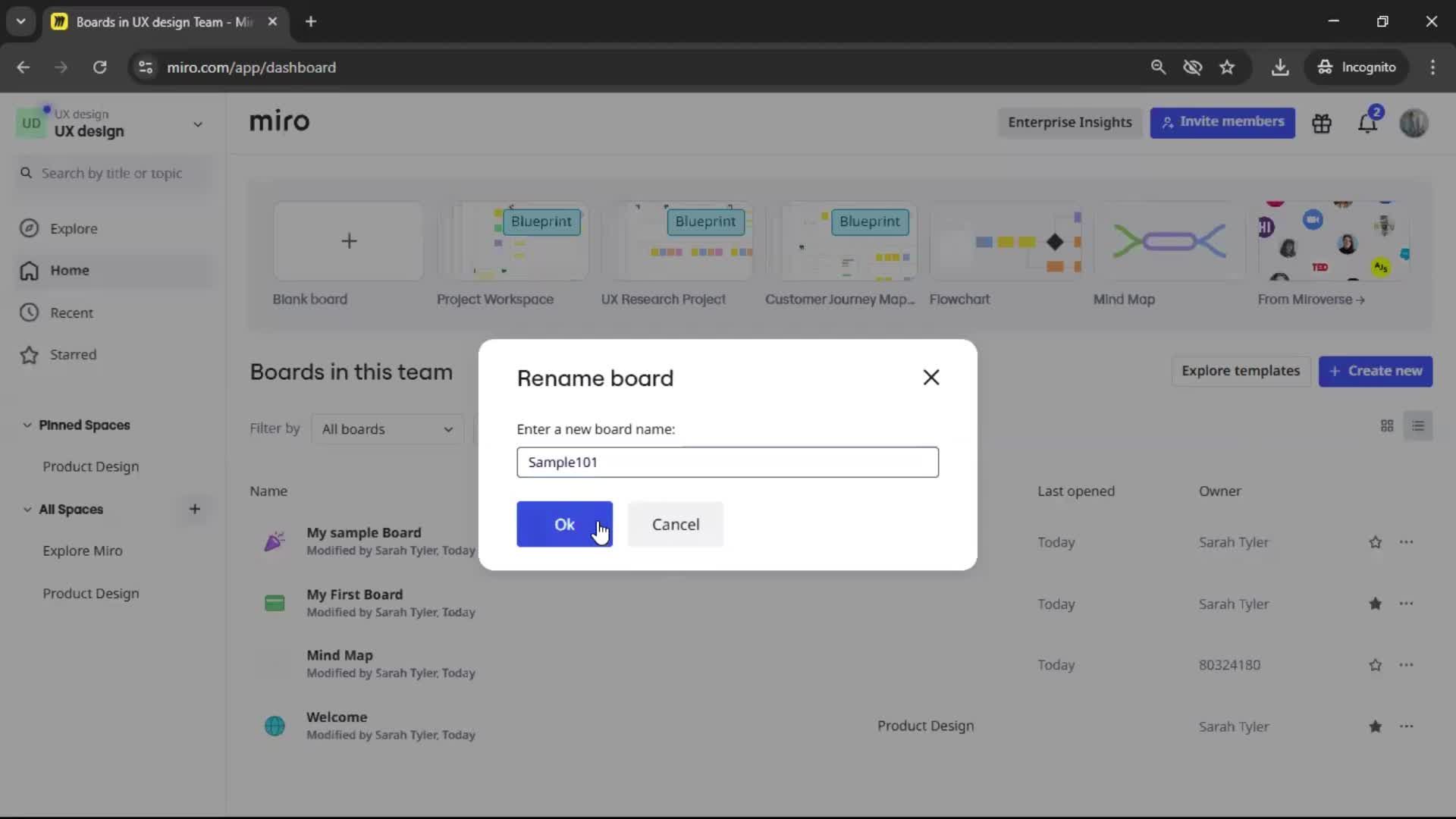Collapse the All Spaces section
Image resolution: width=1456 pixels, height=819 pixels.
[27, 509]
